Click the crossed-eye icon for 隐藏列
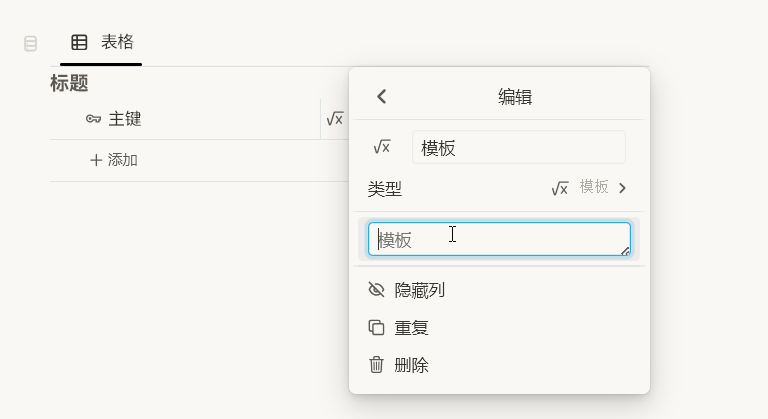This screenshot has height=419, width=768. tap(376, 290)
